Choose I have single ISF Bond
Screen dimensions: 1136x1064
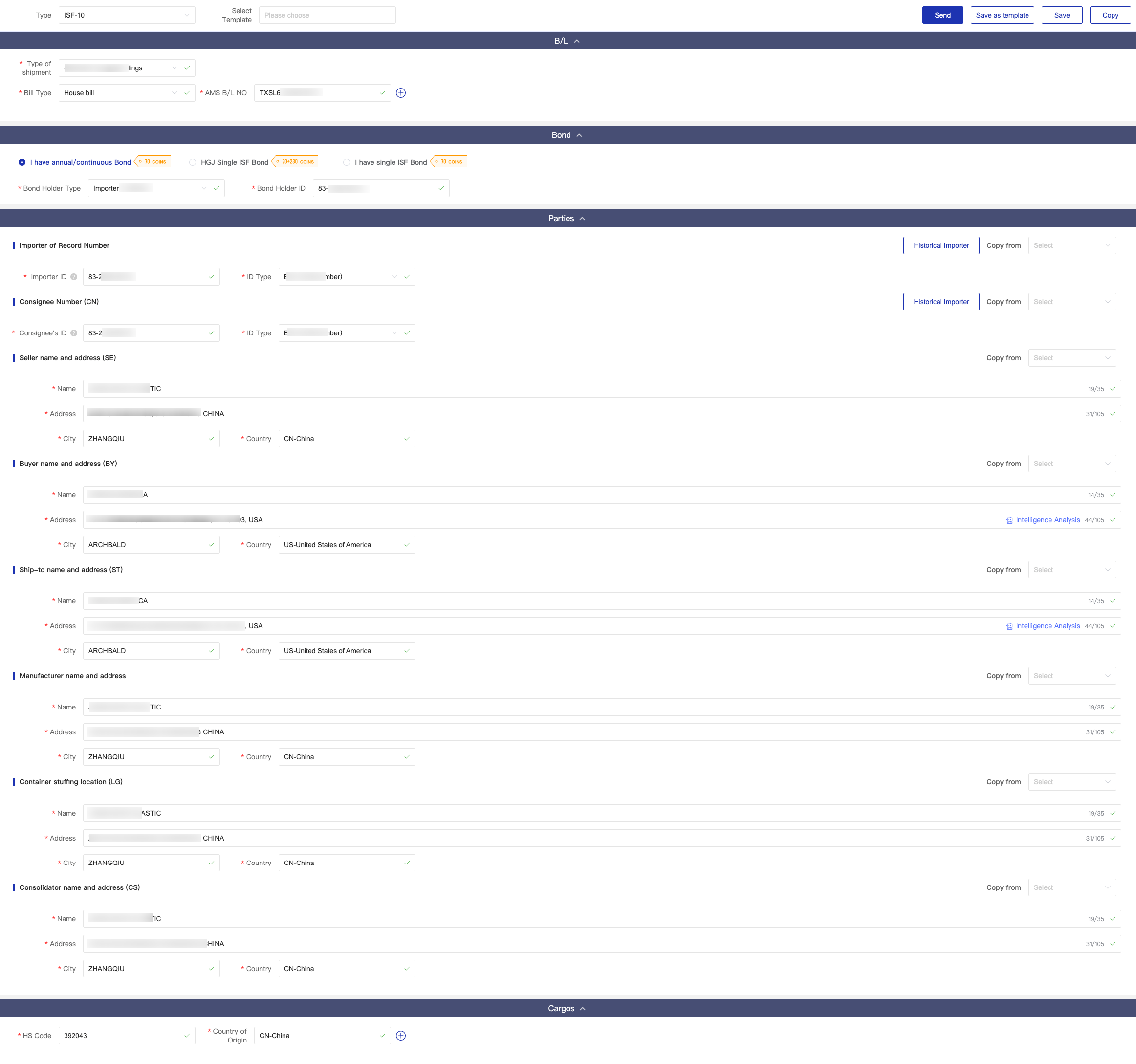(346, 162)
